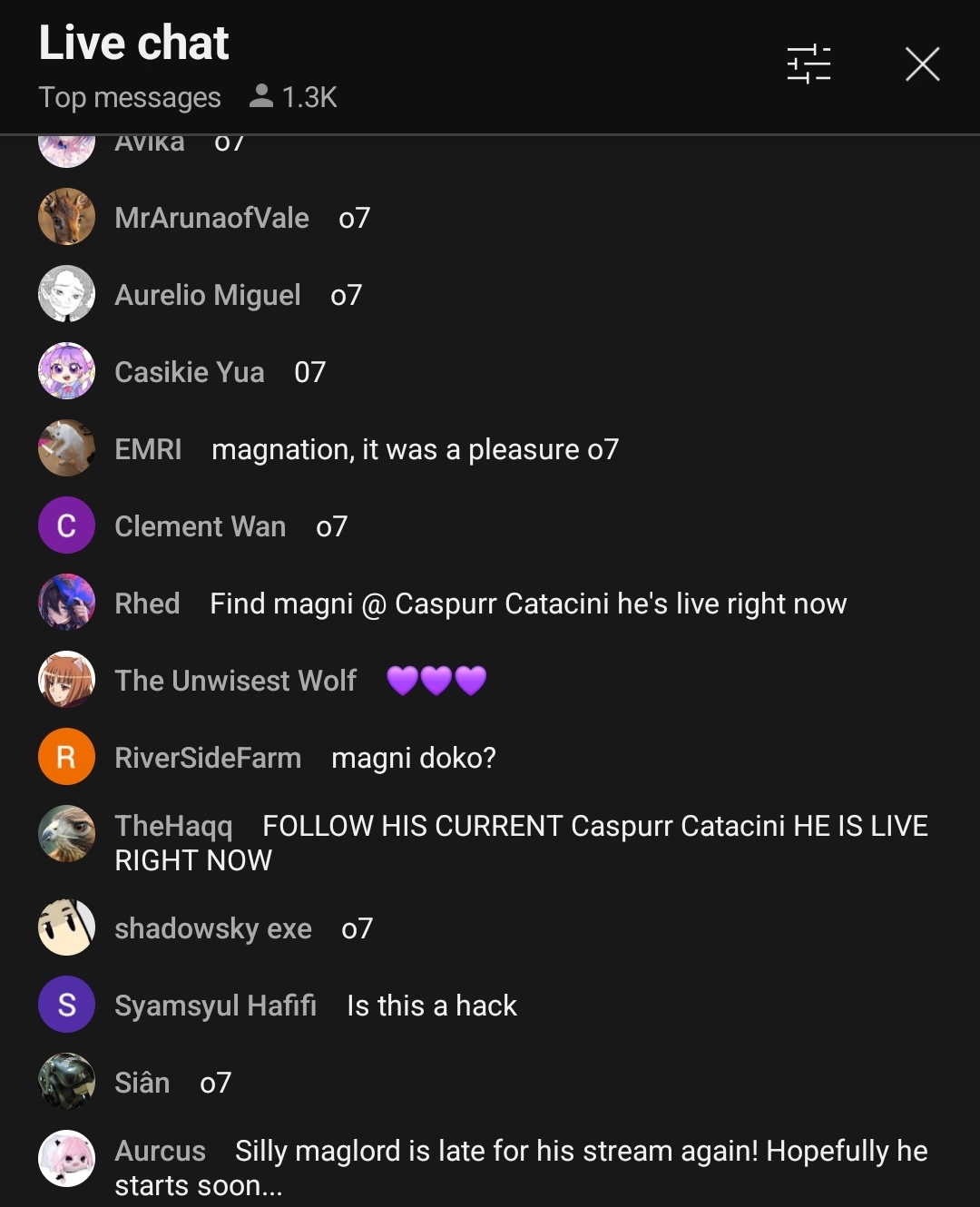
Task: Tap the EMRI profile picture
Action: click(66, 448)
